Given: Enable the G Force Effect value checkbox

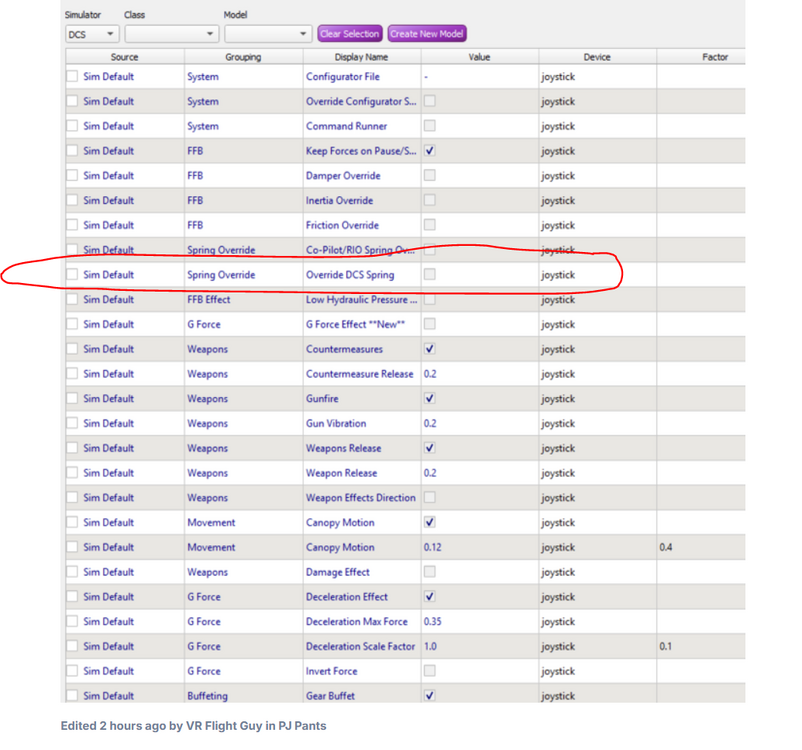Looking at the screenshot, I should click(x=430, y=324).
